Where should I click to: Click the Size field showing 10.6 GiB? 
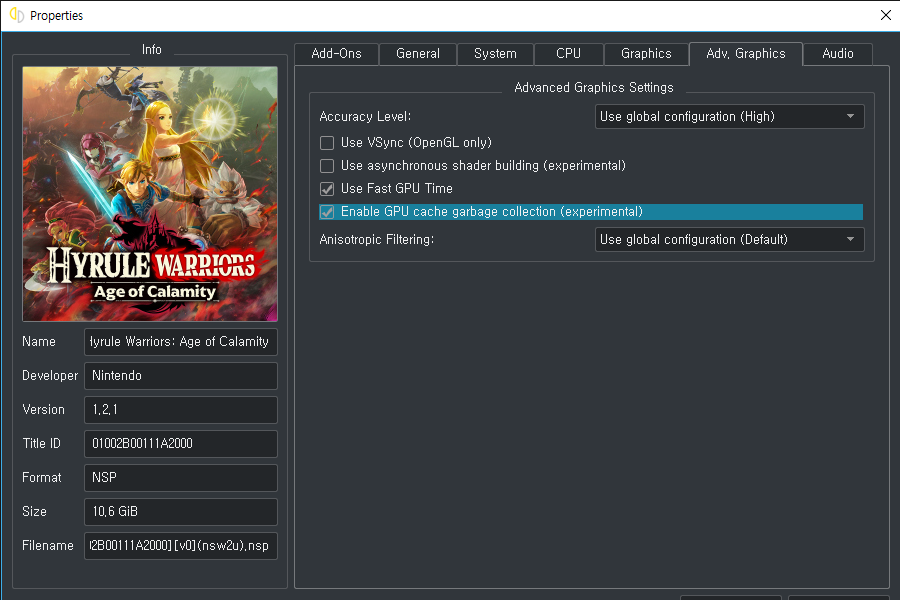tap(181, 512)
